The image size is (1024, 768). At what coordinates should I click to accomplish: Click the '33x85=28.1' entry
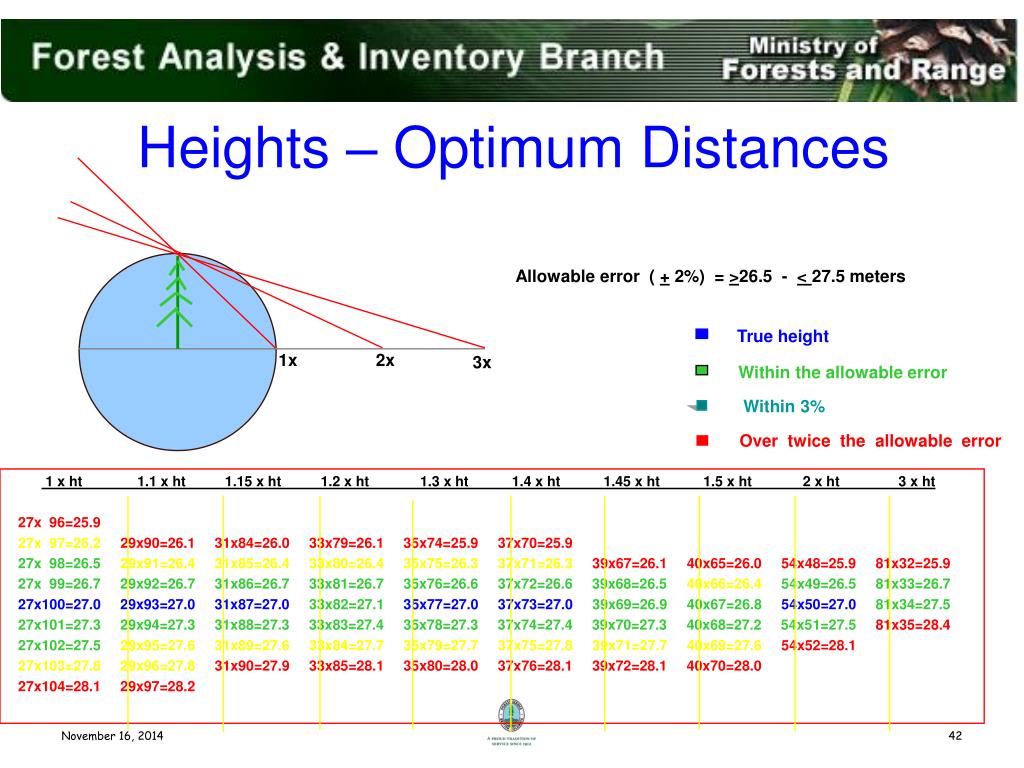346,666
